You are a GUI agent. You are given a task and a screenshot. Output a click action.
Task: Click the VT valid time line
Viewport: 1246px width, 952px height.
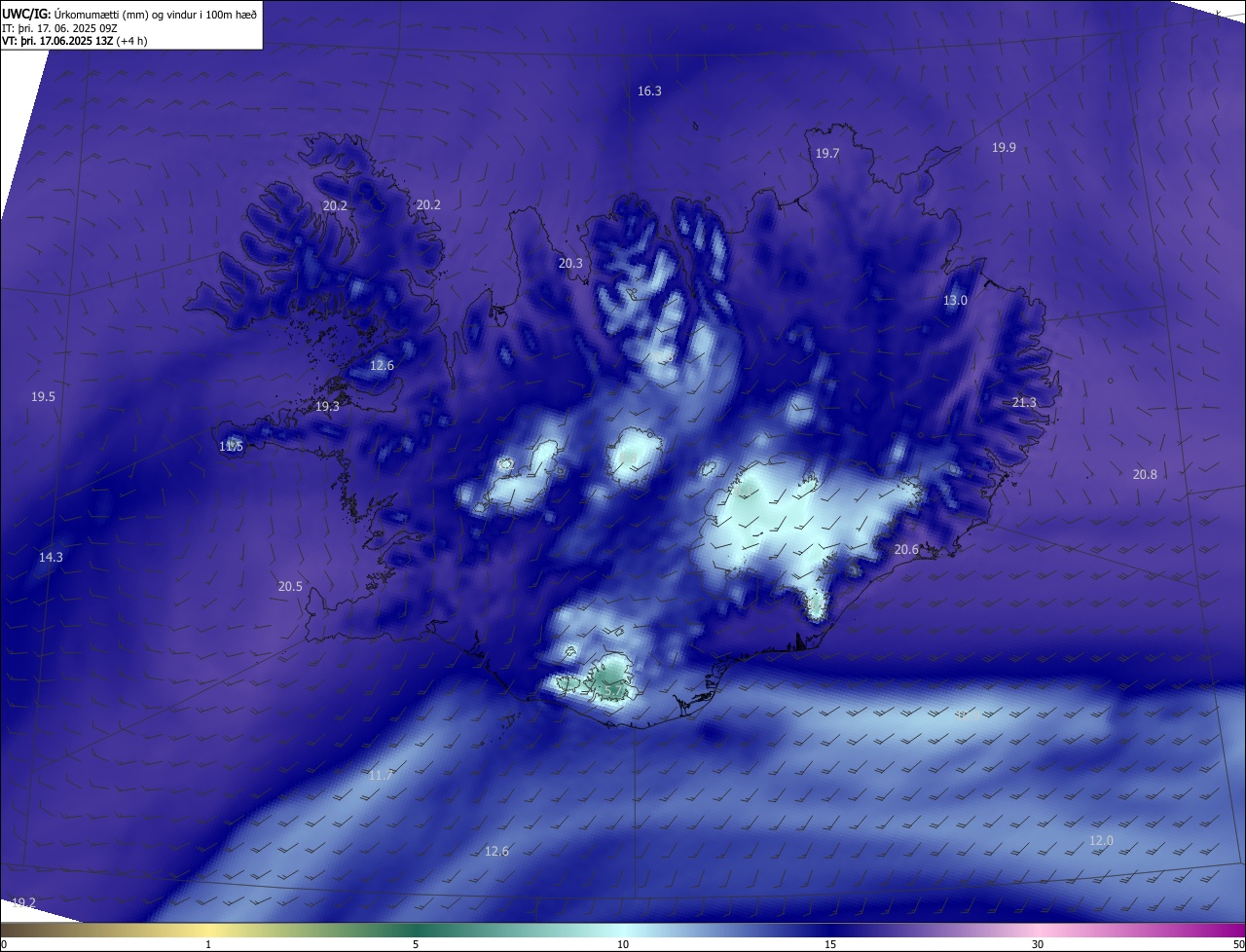74,42
